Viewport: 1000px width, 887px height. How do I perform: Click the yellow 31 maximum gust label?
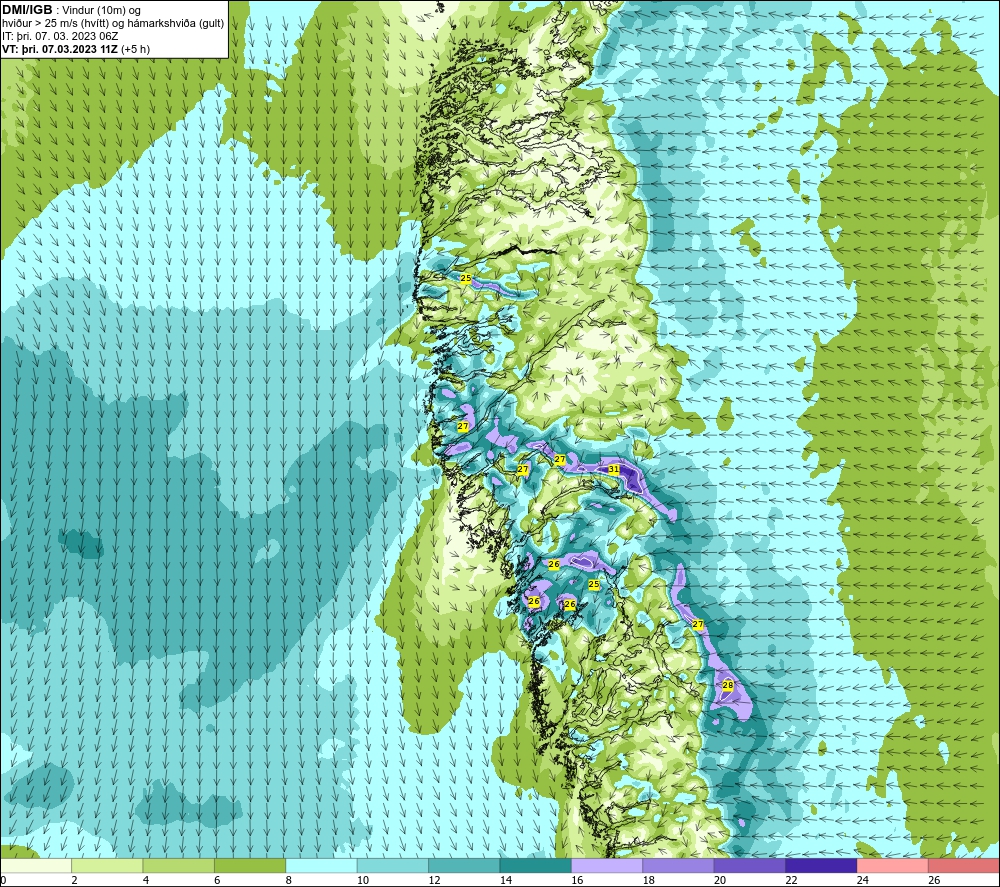[614, 469]
